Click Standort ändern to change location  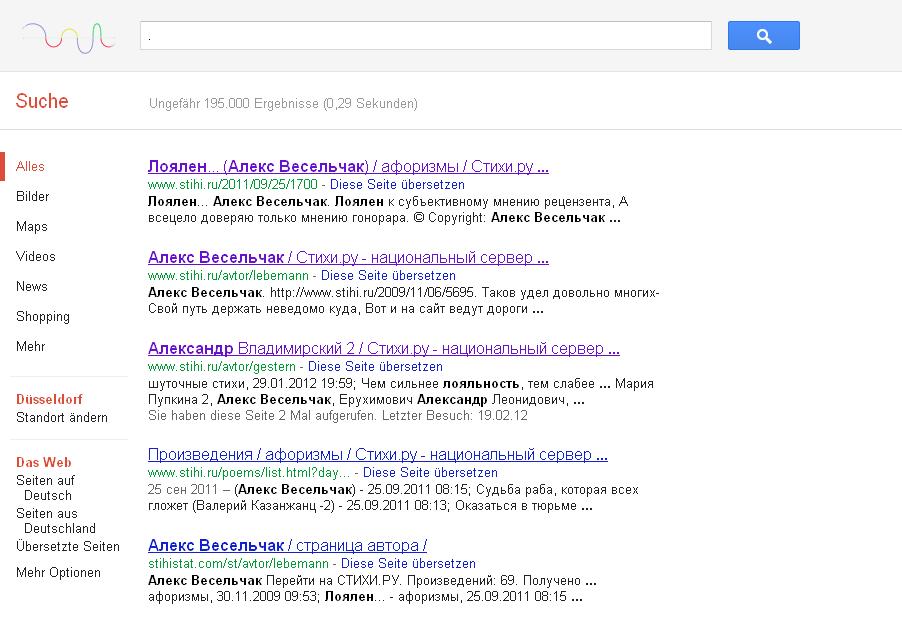(61, 417)
